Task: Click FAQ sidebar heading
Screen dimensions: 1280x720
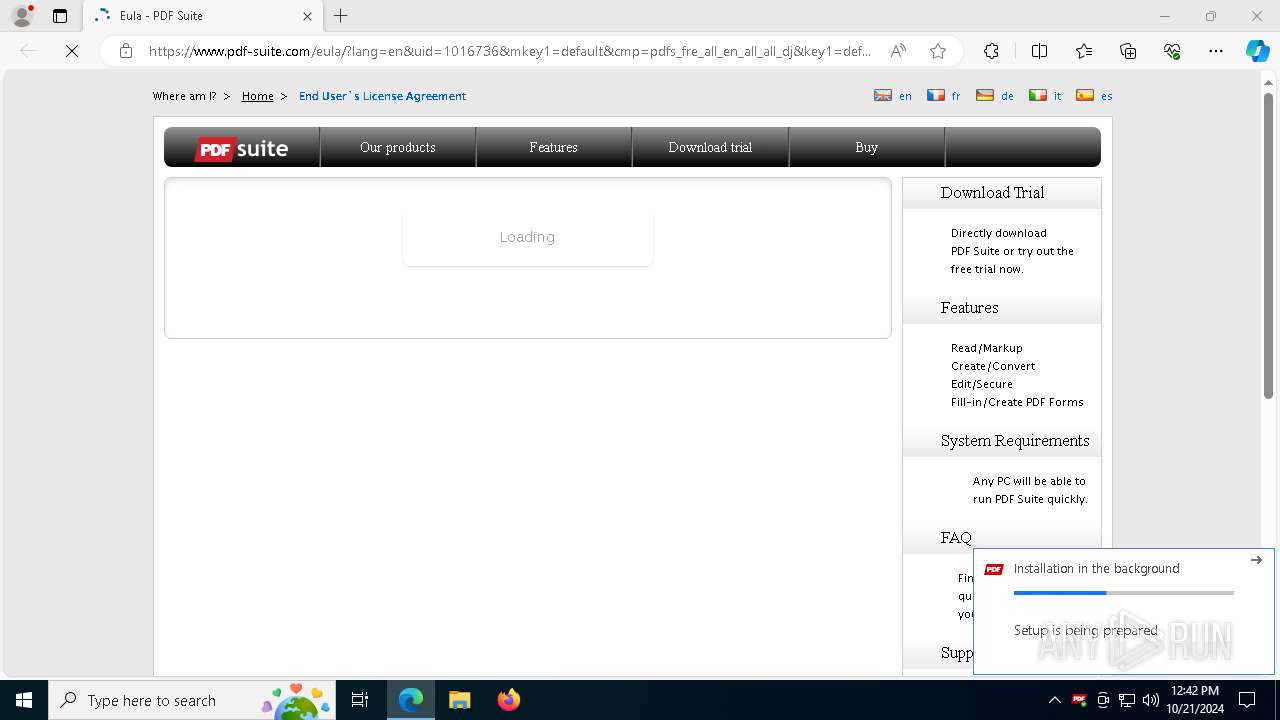Action: 956,538
